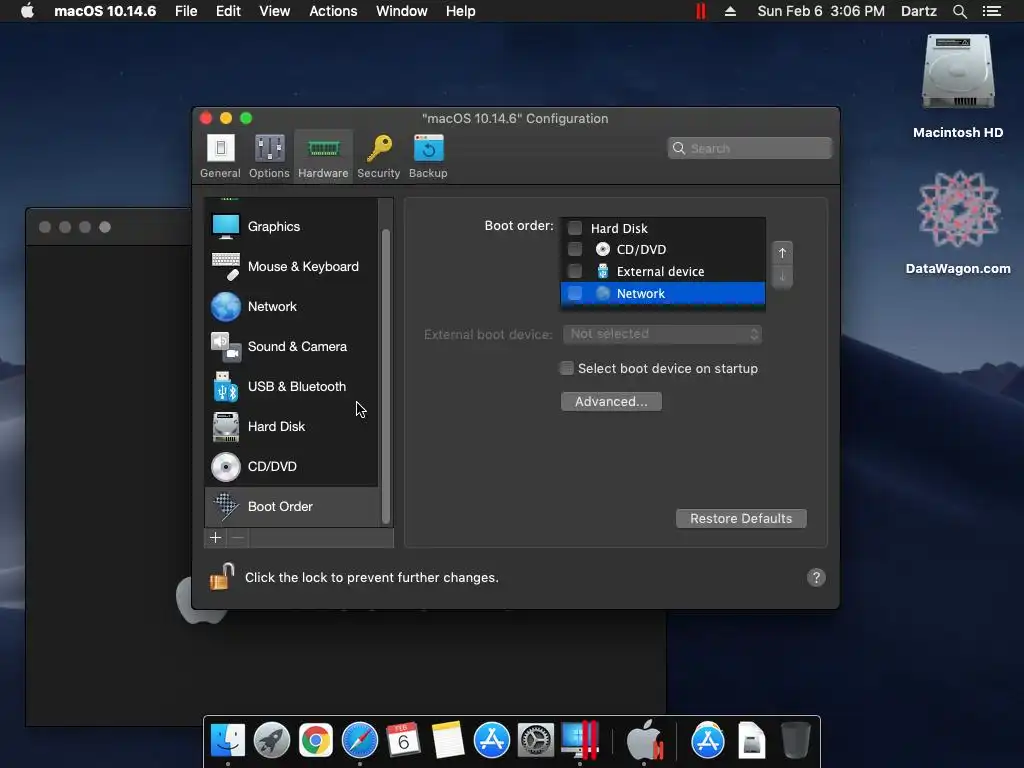The image size is (1024, 768).
Task: Open the Edit menu
Action: 228,11
